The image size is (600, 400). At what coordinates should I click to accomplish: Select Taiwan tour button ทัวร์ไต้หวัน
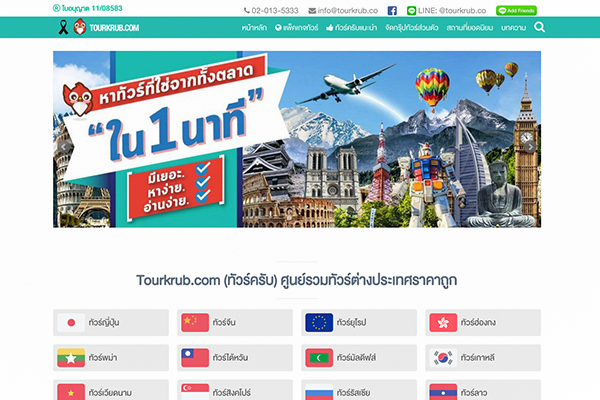[235, 358]
